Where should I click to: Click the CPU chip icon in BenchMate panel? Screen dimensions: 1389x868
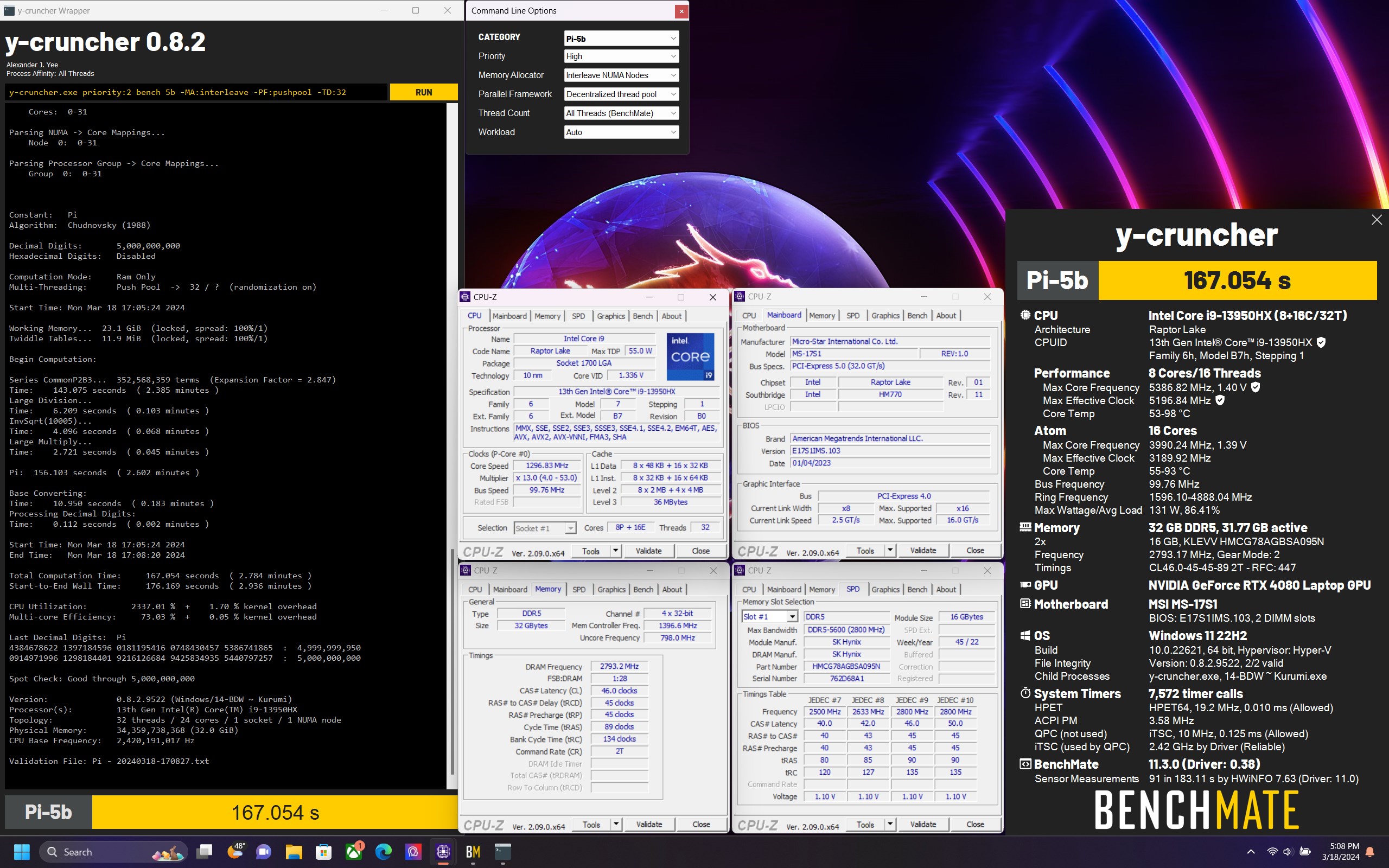tap(1025, 315)
